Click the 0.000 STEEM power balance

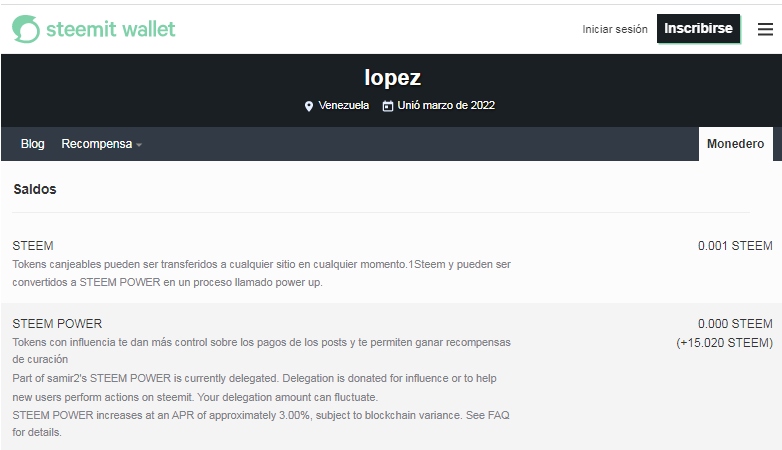coord(735,324)
